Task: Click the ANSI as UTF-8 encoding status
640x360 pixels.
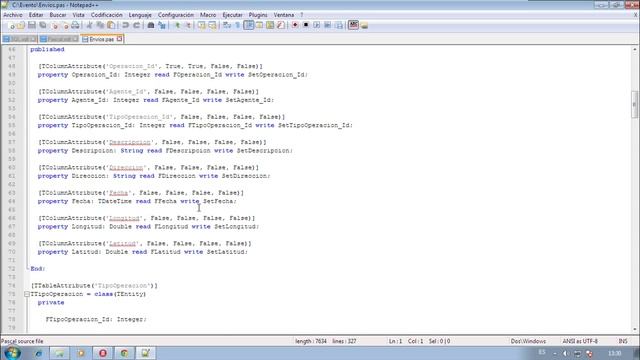Action: point(580,341)
